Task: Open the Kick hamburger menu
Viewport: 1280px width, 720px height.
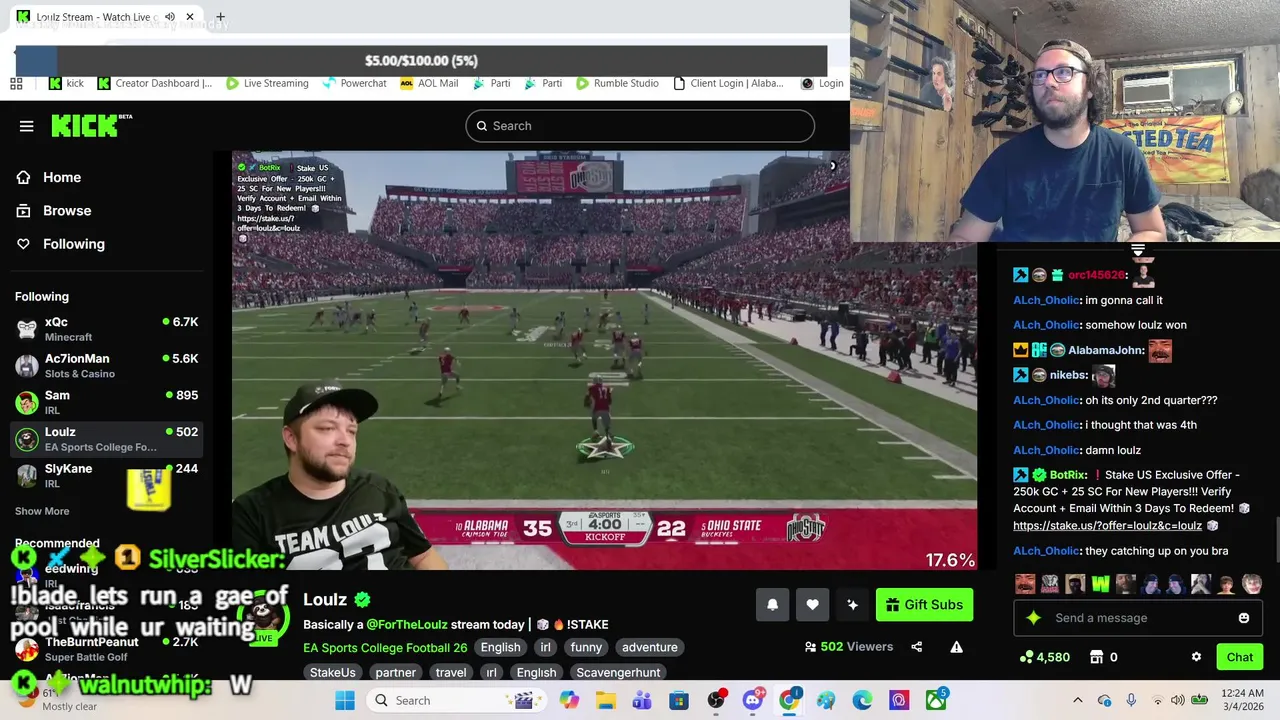Action: pyautogui.click(x=26, y=126)
